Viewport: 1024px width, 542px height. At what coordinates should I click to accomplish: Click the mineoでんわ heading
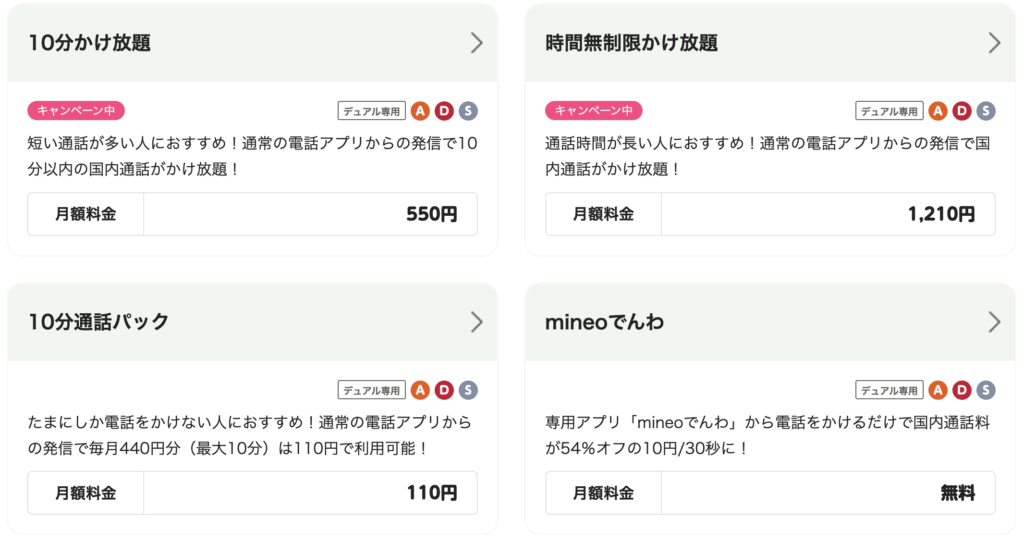click(605, 322)
